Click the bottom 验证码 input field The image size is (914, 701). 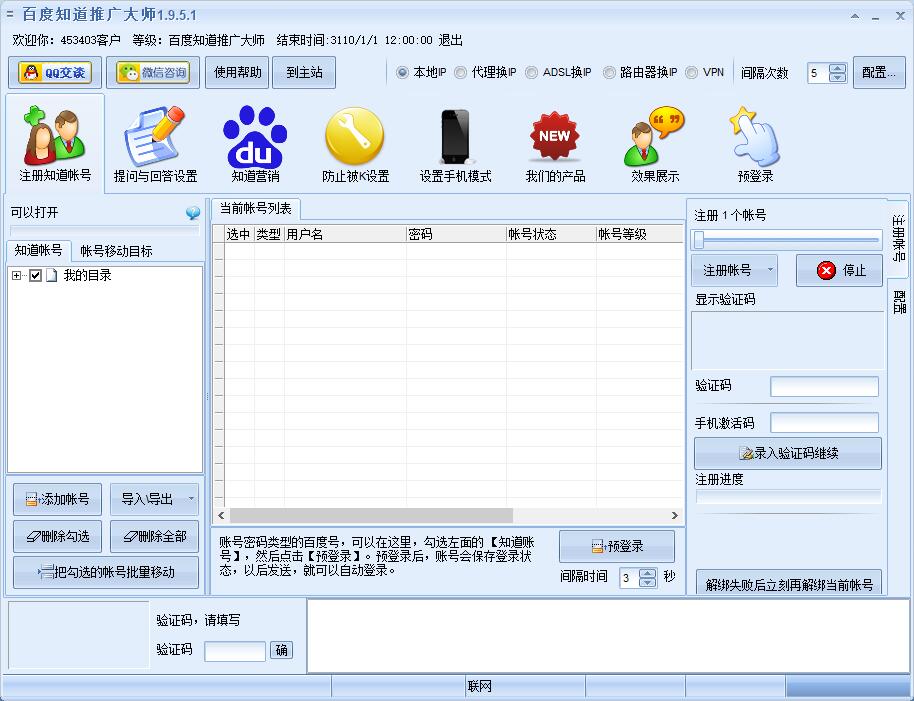[235, 651]
